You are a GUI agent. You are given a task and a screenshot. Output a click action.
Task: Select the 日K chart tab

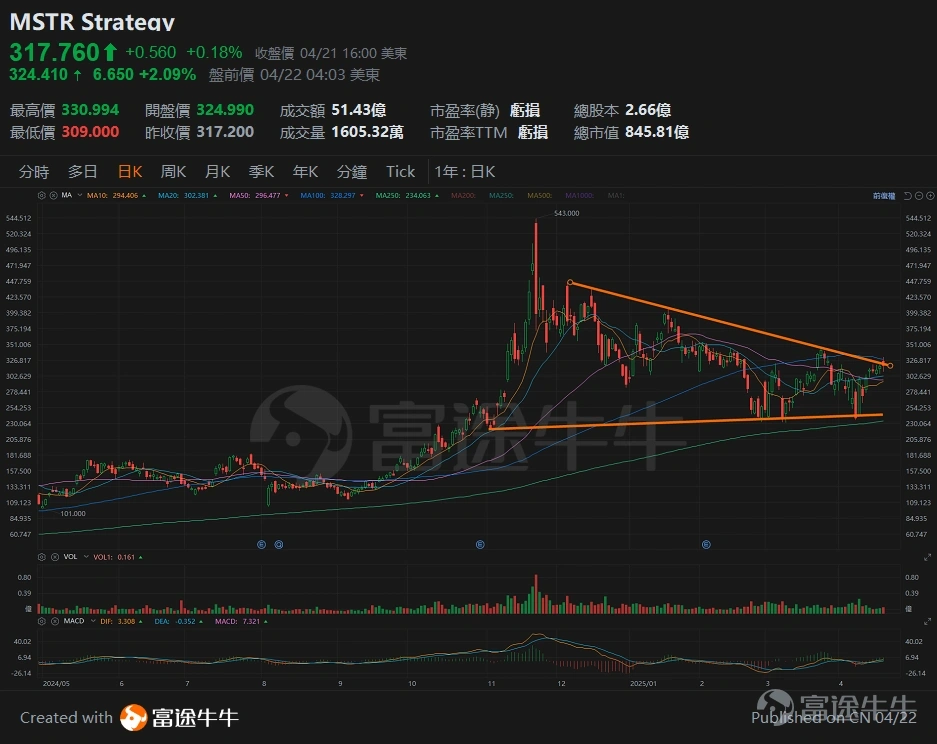(x=130, y=172)
